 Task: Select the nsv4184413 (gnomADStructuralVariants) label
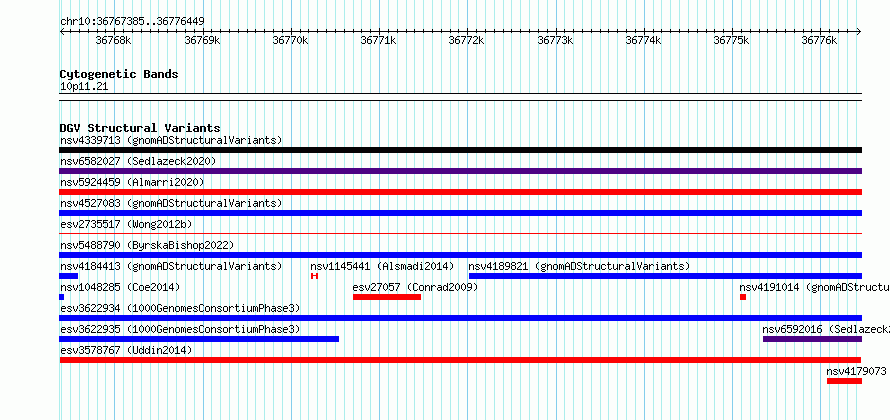tap(171, 266)
